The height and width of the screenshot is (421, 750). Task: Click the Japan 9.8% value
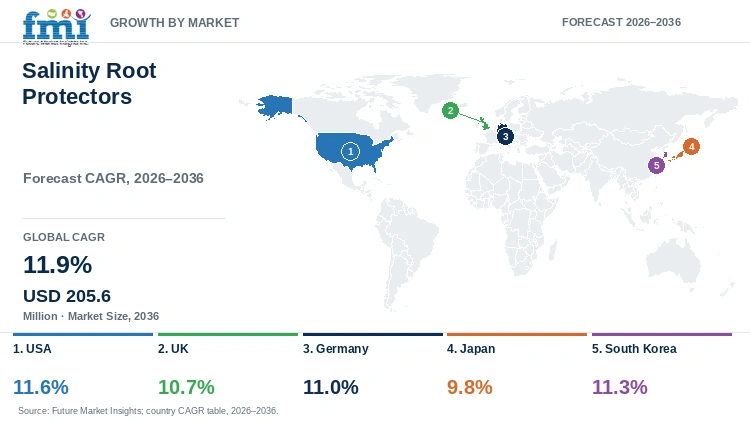click(x=470, y=387)
